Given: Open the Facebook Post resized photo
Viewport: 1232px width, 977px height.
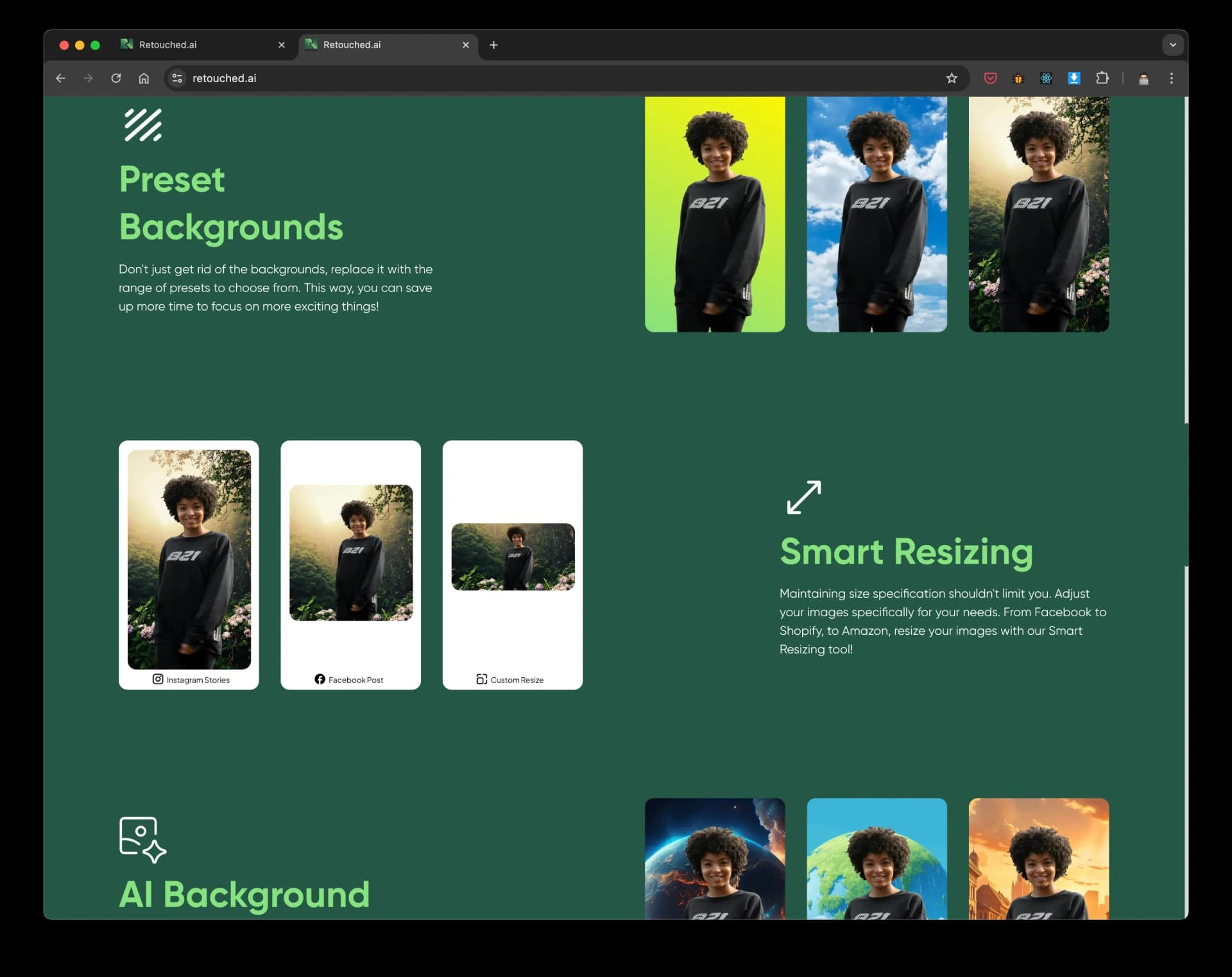Looking at the screenshot, I should coord(351,553).
